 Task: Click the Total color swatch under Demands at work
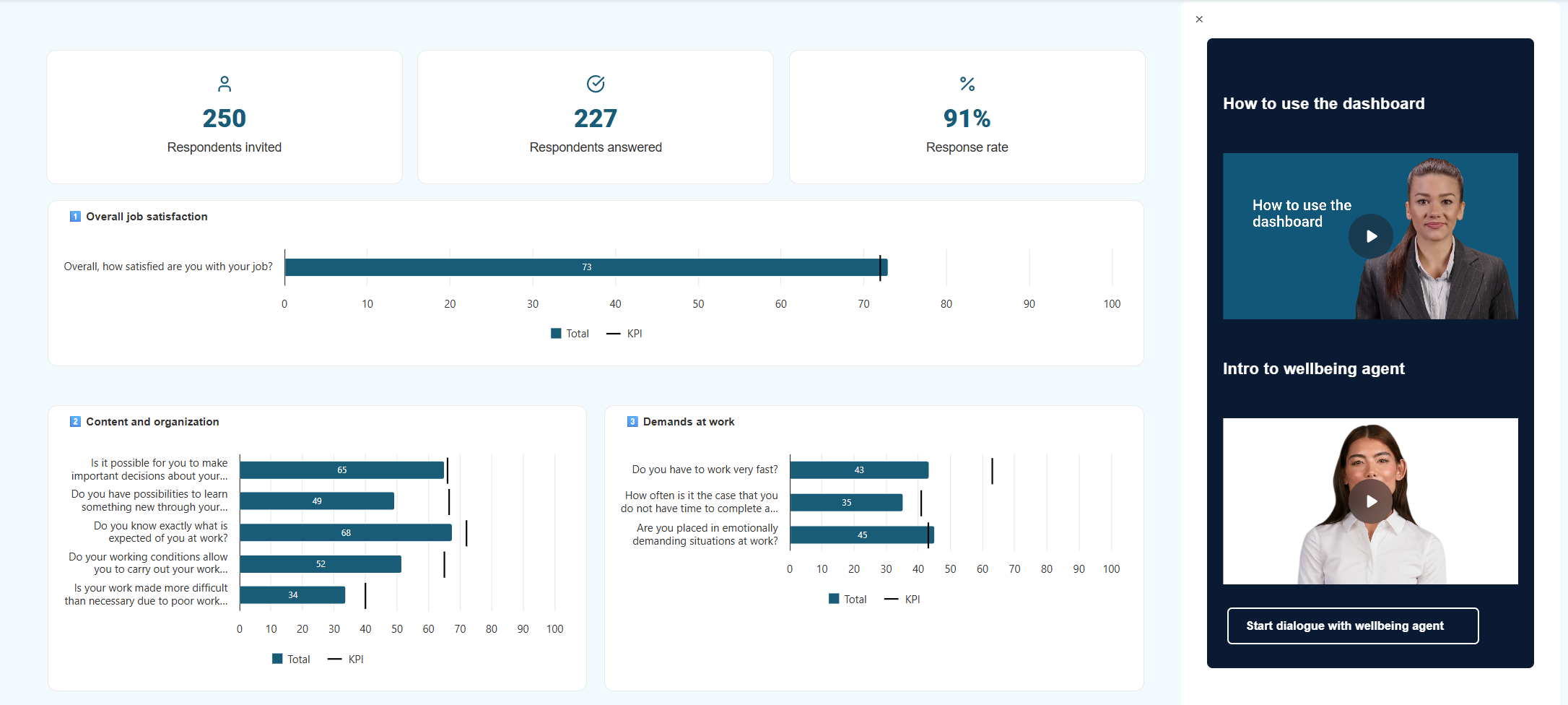click(834, 599)
